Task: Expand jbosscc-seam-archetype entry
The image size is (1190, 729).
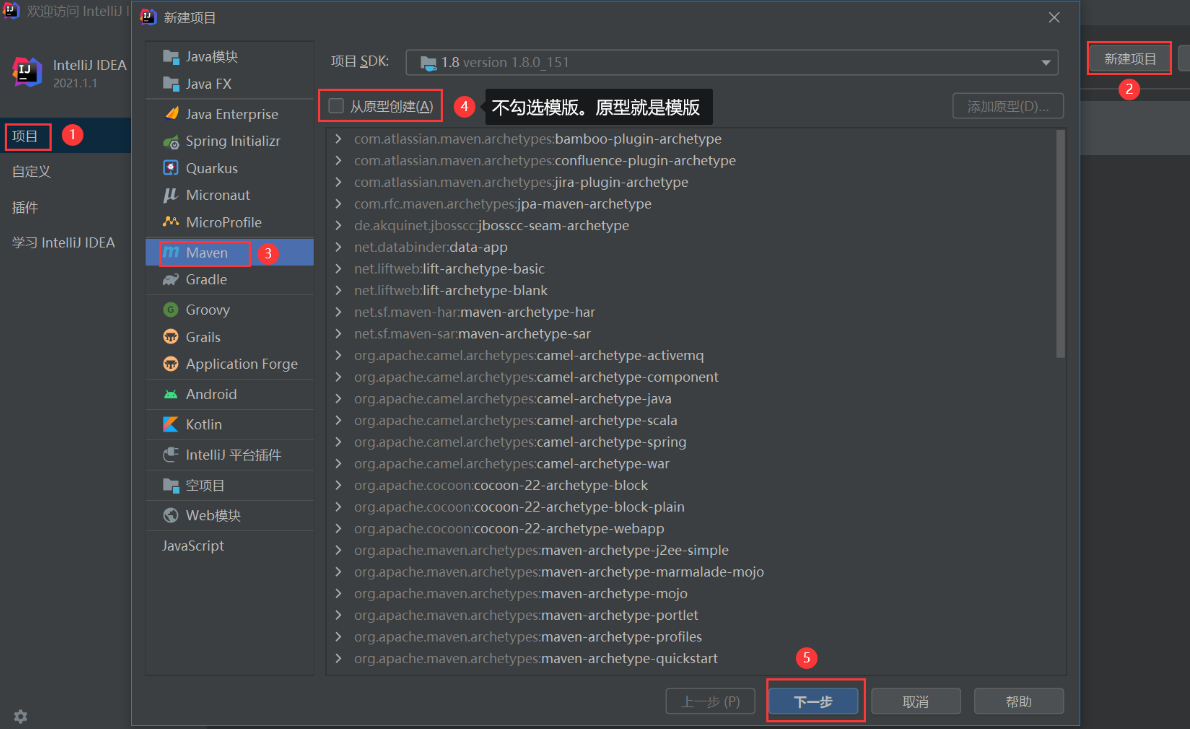Action: coord(338,225)
